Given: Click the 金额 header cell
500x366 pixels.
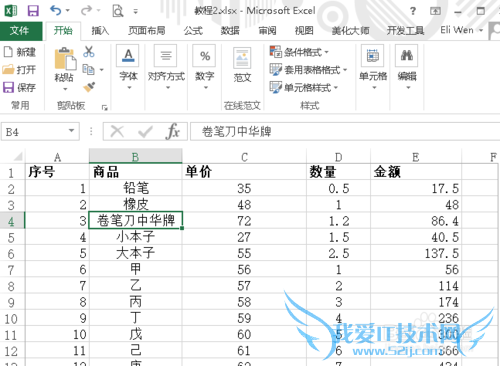Looking at the screenshot, I should (416, 172).
